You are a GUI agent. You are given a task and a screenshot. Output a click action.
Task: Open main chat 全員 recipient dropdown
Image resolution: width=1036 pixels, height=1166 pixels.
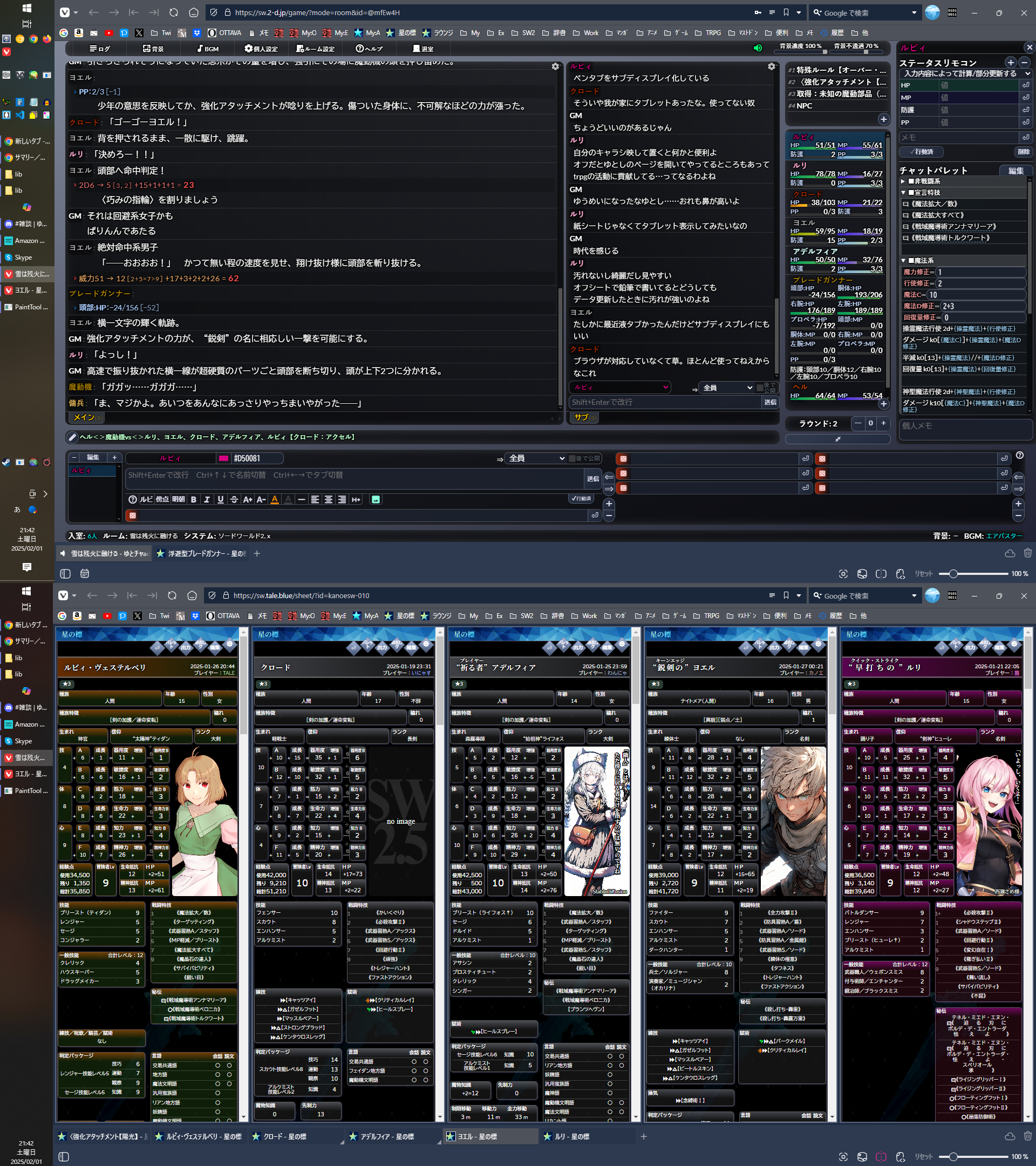(536, 459)
